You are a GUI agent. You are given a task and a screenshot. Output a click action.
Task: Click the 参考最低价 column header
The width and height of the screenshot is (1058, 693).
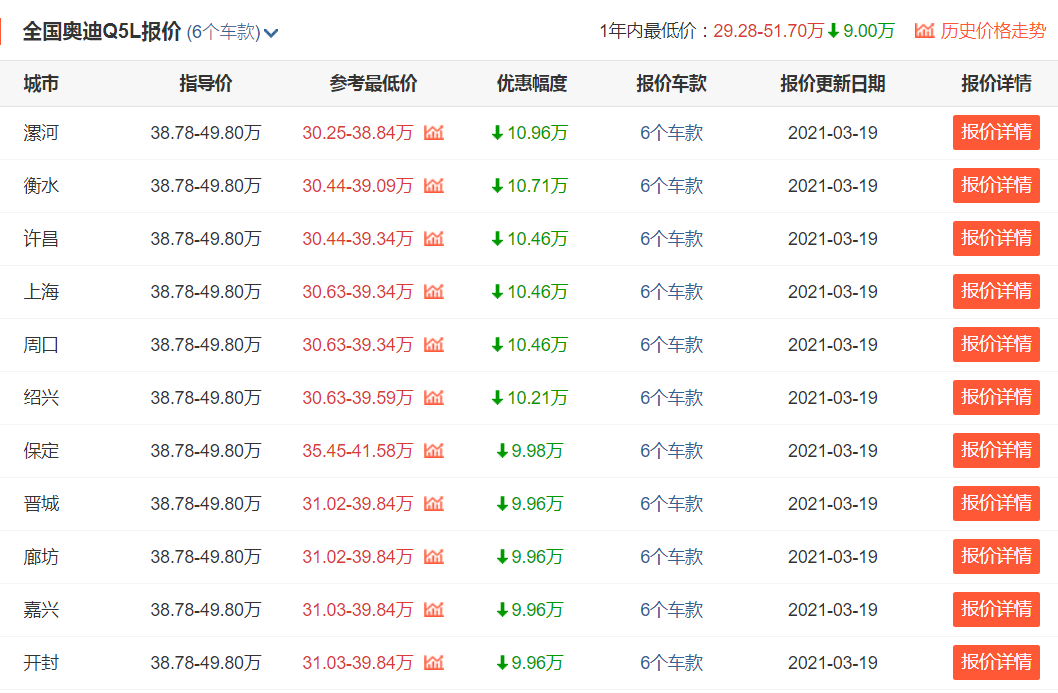[x=373, y=83]
